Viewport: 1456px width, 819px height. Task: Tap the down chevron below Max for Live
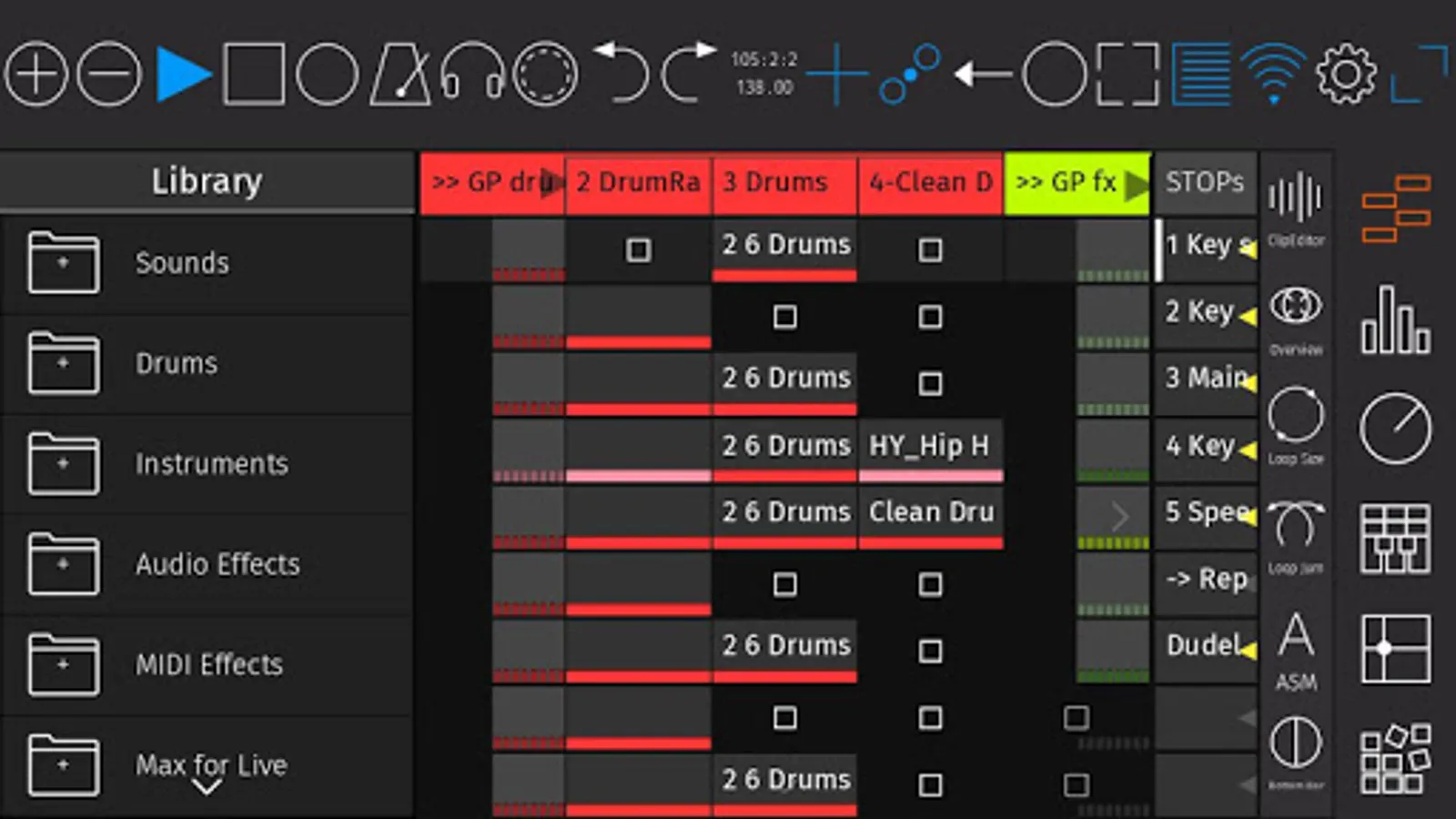coord(207,787)
